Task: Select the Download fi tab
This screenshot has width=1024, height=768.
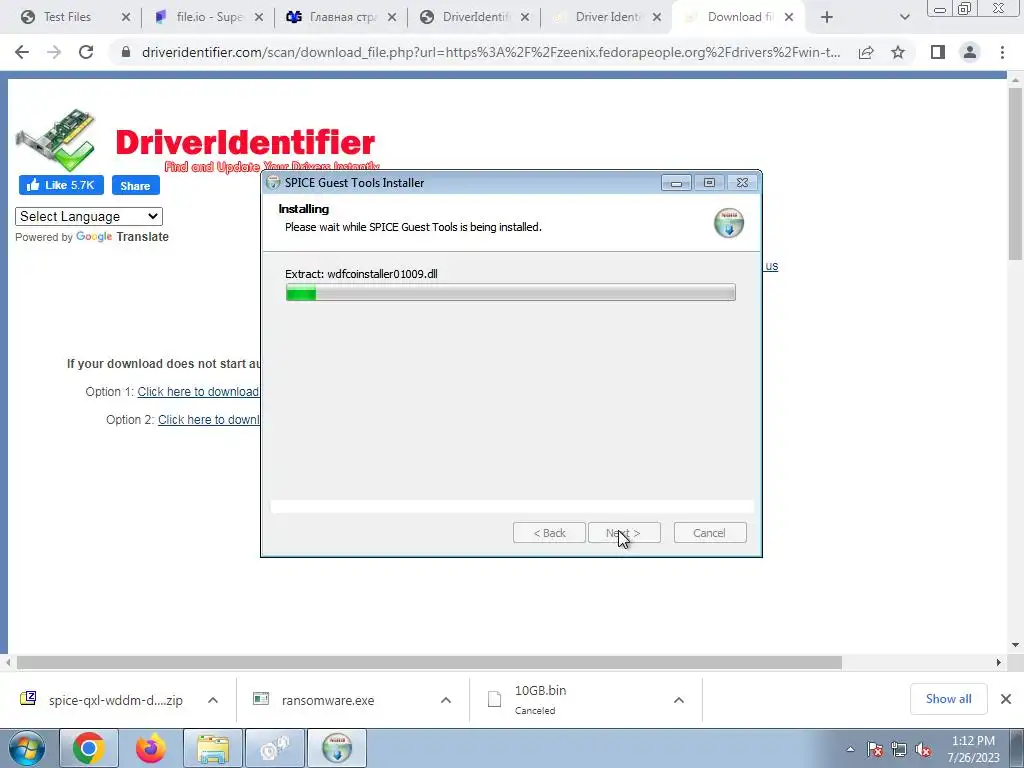Action: coord(738,18)
